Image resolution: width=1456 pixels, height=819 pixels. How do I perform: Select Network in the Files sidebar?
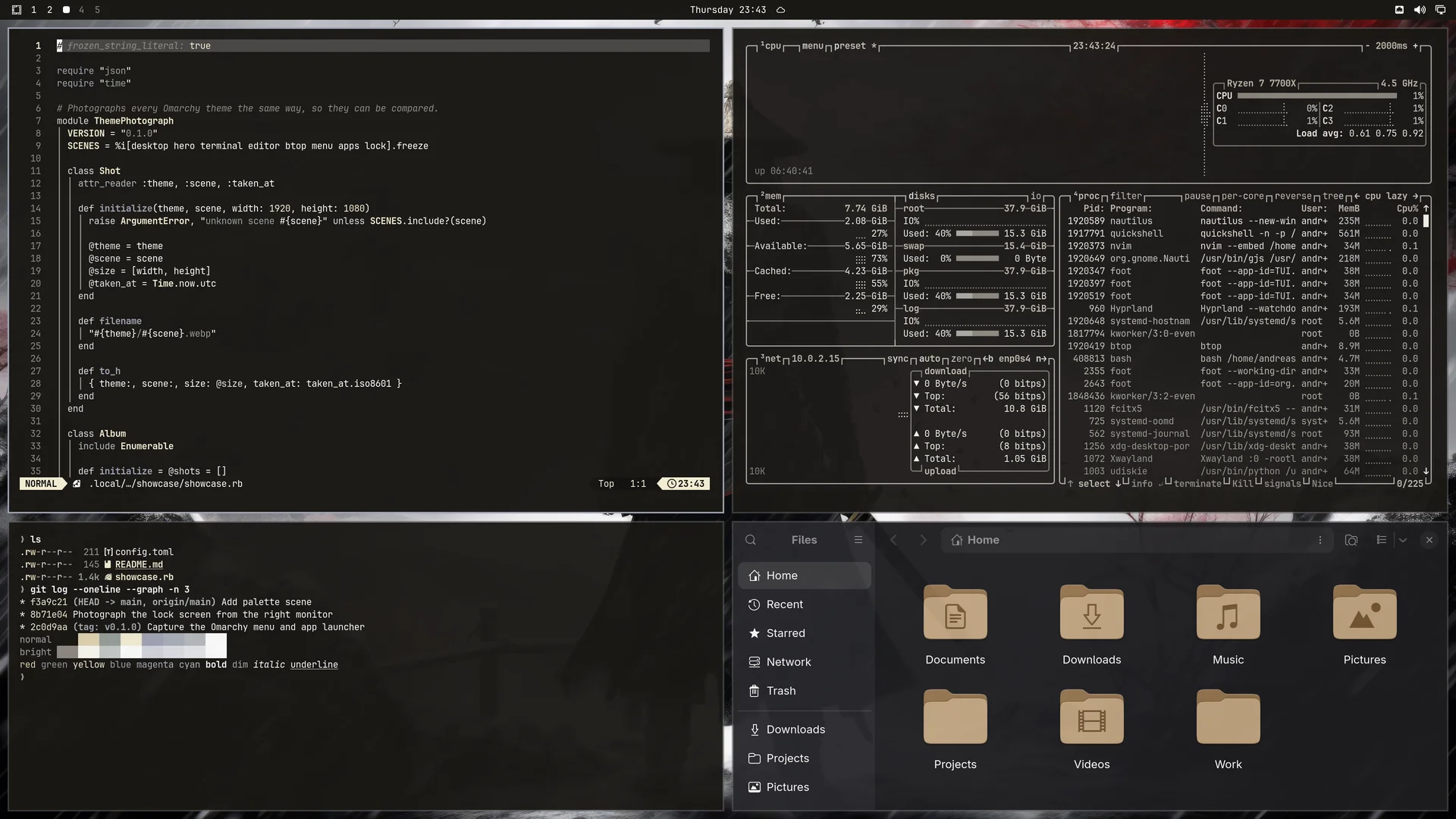tap(805, 662)
